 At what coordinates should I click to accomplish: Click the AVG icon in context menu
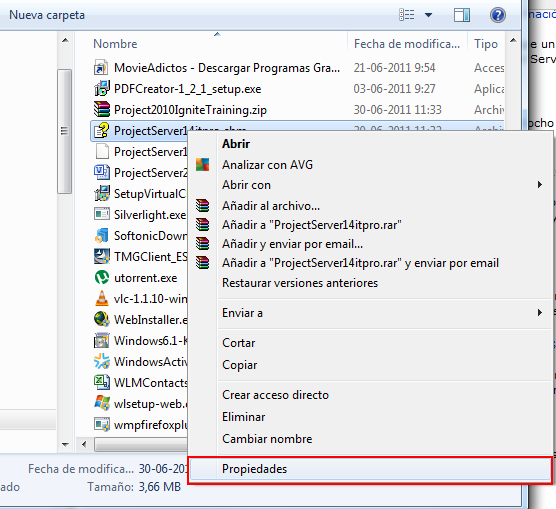202,165
